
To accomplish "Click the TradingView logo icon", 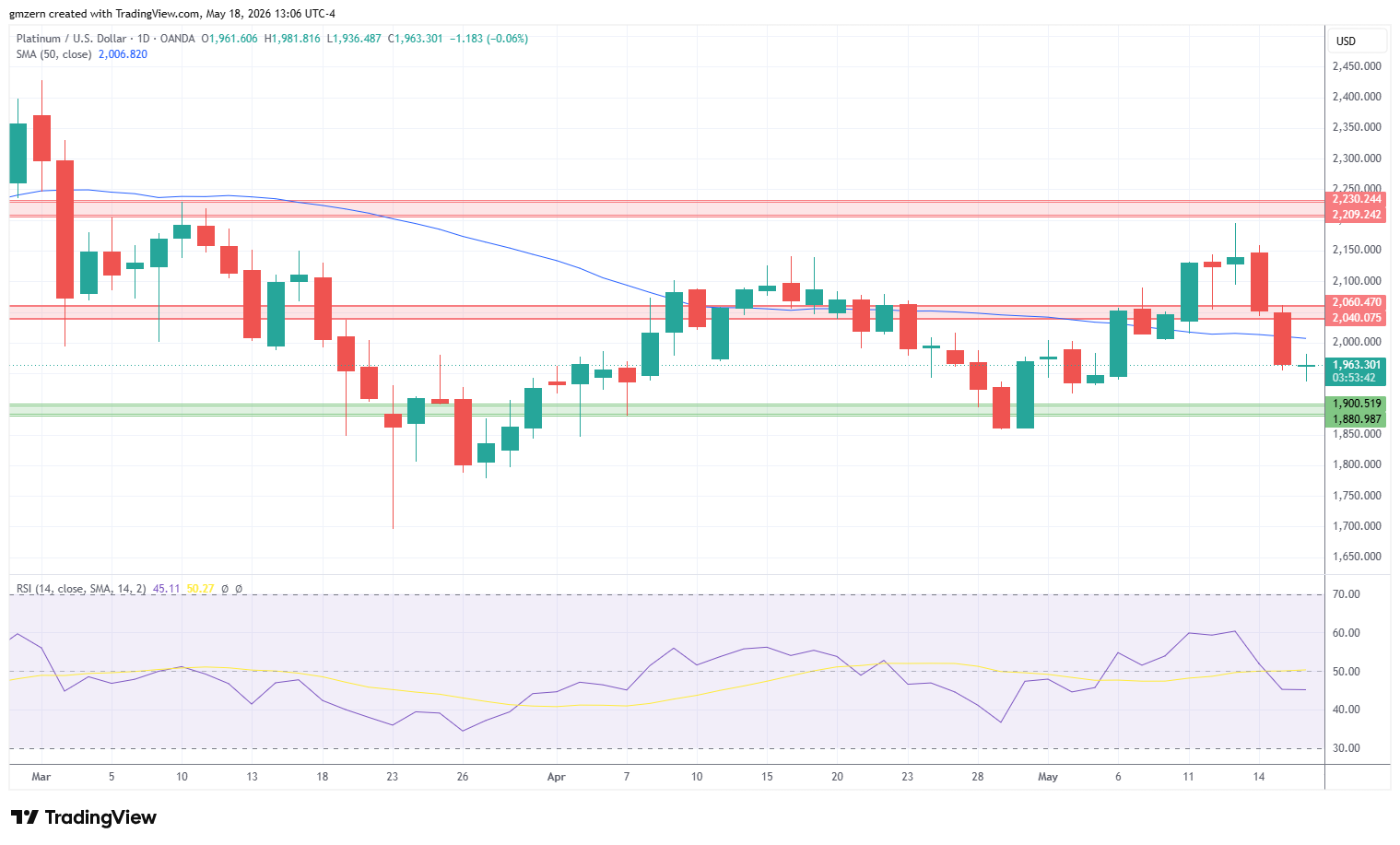I will click(x=24, y=817).
